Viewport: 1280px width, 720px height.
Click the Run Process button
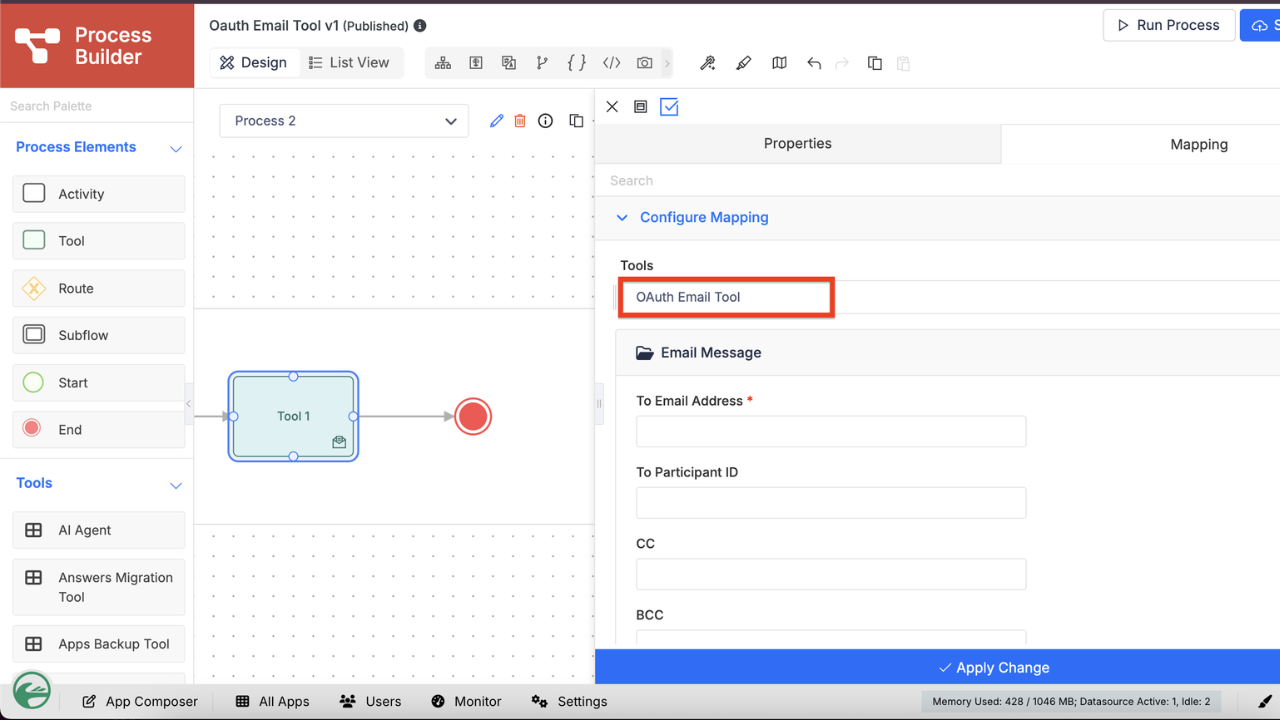[1167, 25]
